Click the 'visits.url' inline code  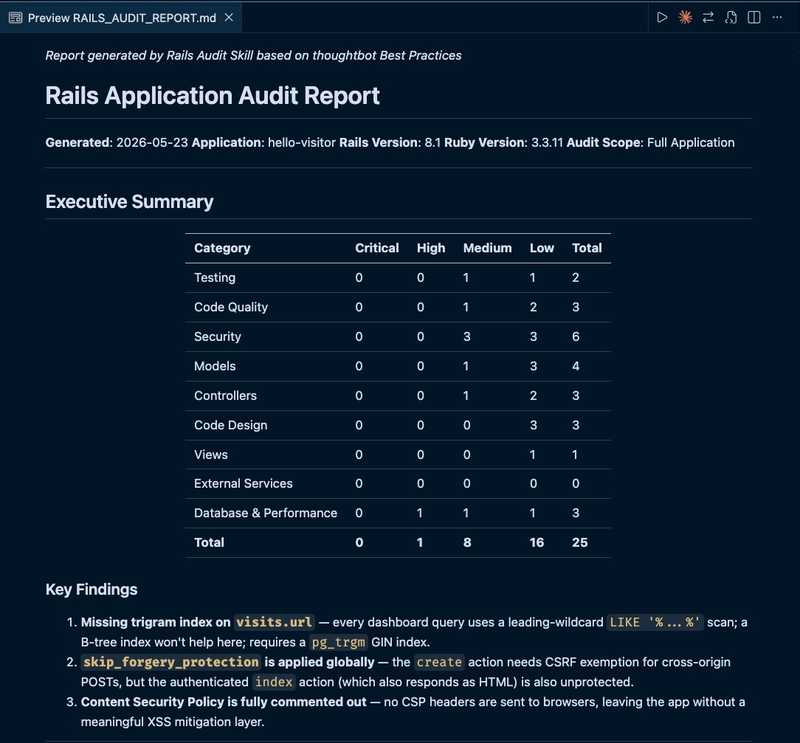pyautogui.click(x=274, y=622)
